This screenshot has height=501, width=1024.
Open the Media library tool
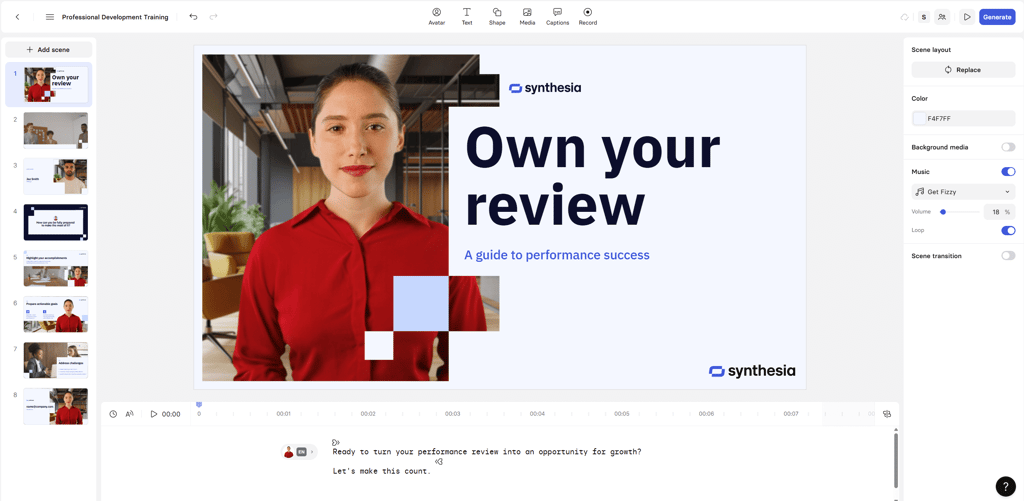tap(527, 16)
